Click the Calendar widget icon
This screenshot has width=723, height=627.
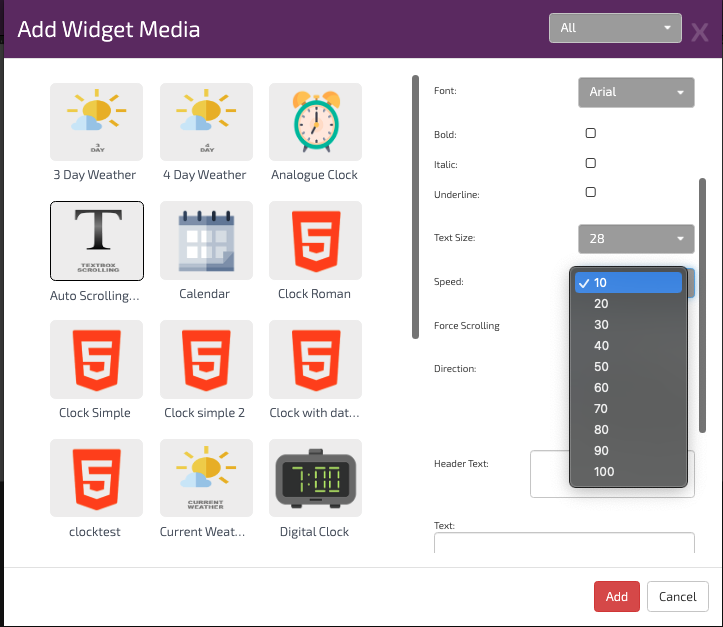206,241
